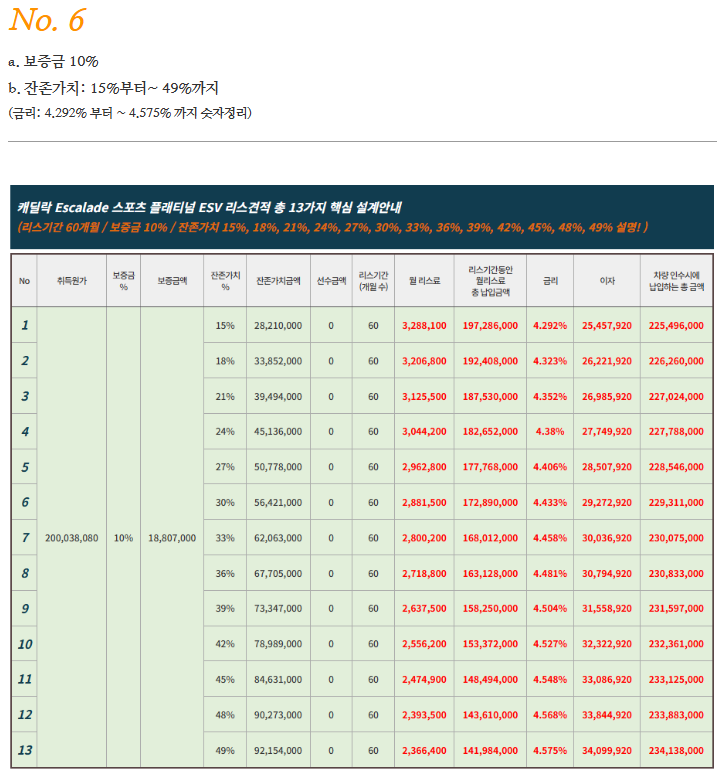The image size is (718, 776).
Task: Click interest rate 4.504%
Action: pyautogui.click(x=550, y=609)
